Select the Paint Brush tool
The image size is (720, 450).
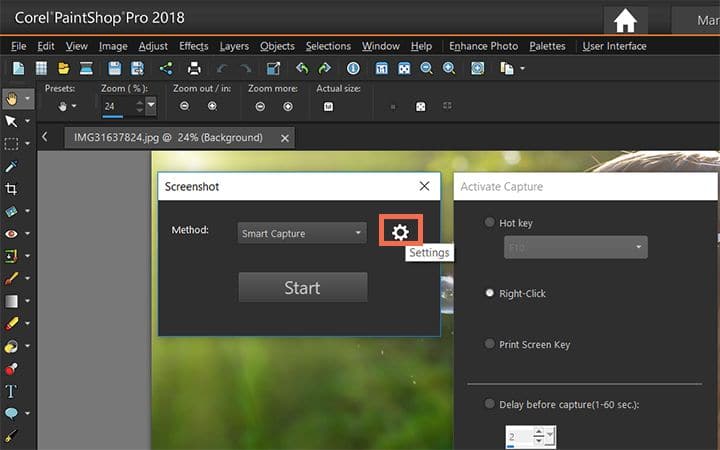click(x=11, y=278)
